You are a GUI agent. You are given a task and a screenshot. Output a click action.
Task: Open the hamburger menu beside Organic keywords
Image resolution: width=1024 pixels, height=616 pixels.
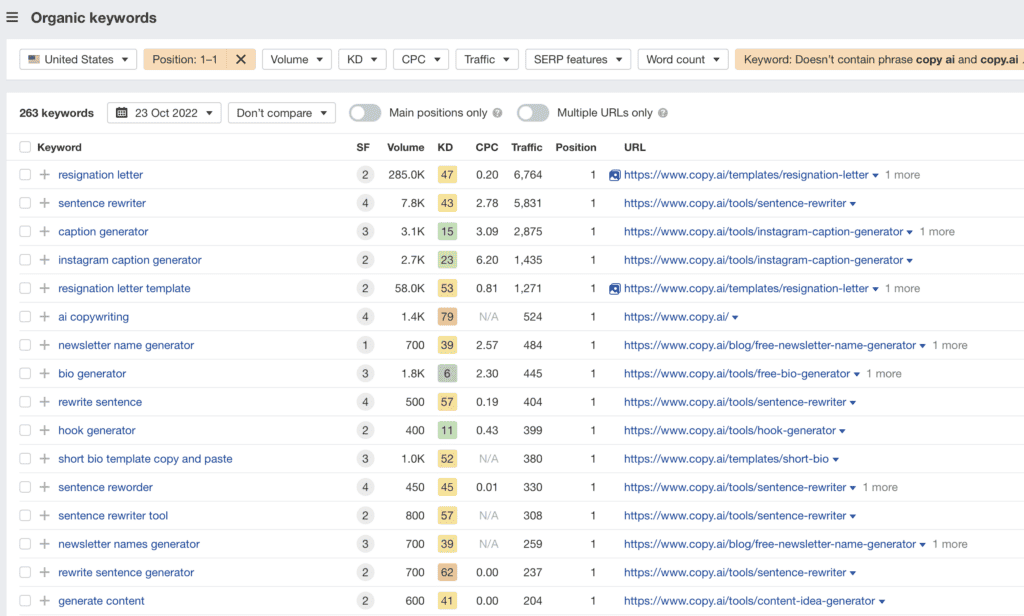(x=12, y=18)
